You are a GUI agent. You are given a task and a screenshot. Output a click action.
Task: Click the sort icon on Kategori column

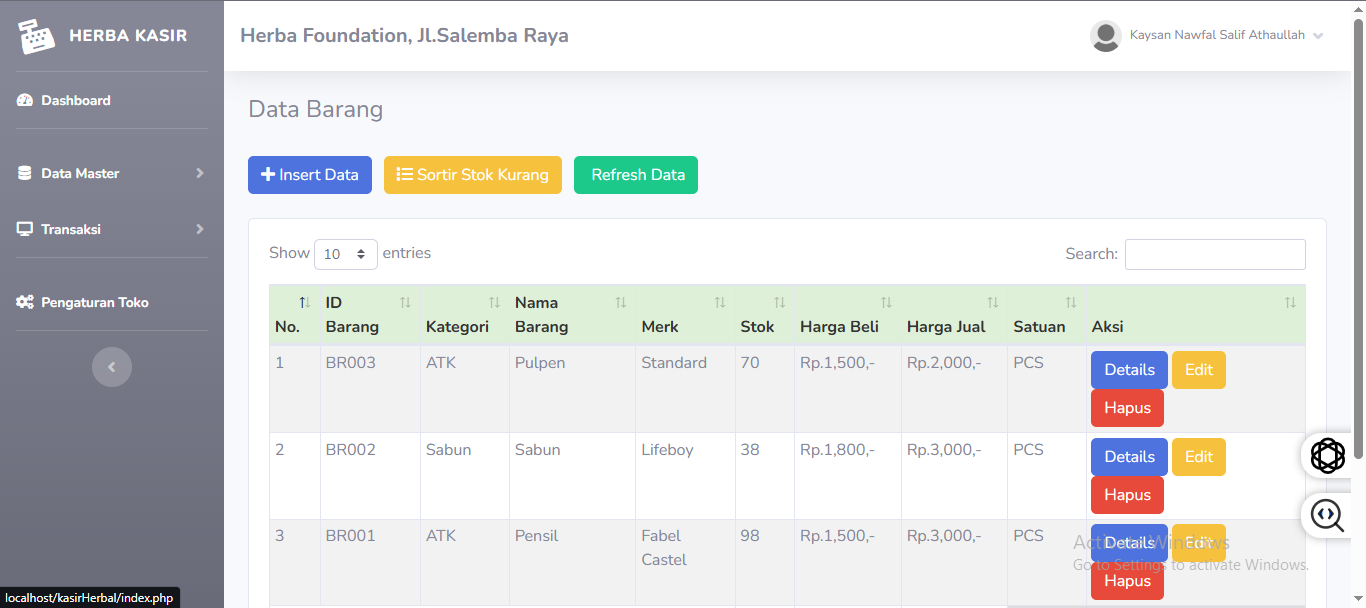pos(494,303)
